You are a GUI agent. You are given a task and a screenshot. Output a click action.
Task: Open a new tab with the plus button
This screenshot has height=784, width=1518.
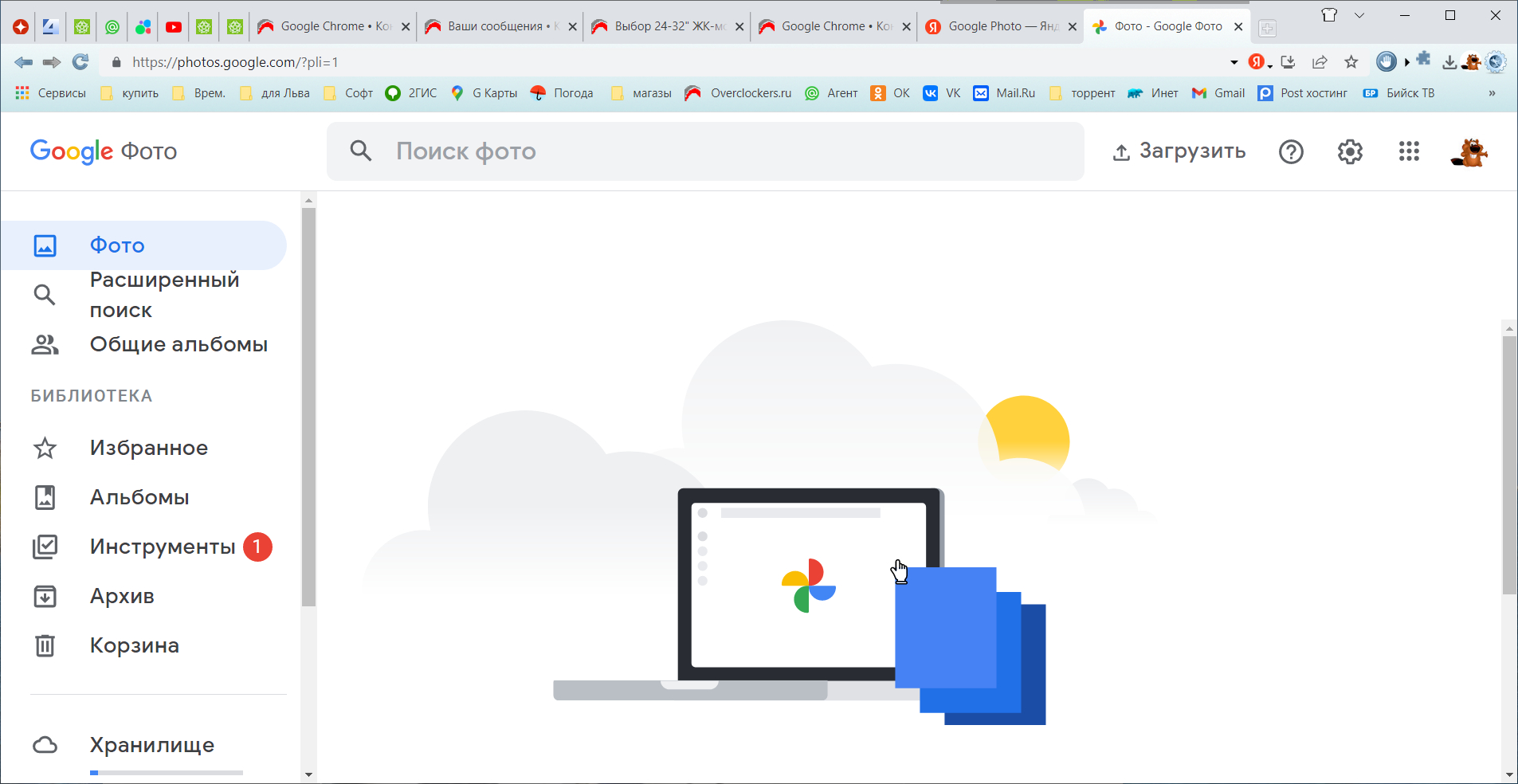[1267, 29]
